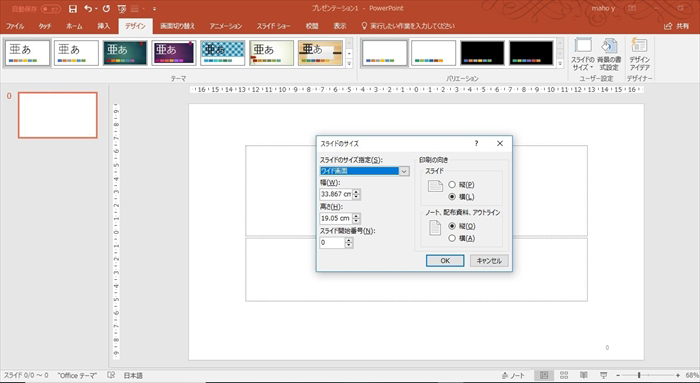Screen dimensions: 700x383
Task: Toggle the 自動保存 AutoSave switch
Action: click(51, 8)
